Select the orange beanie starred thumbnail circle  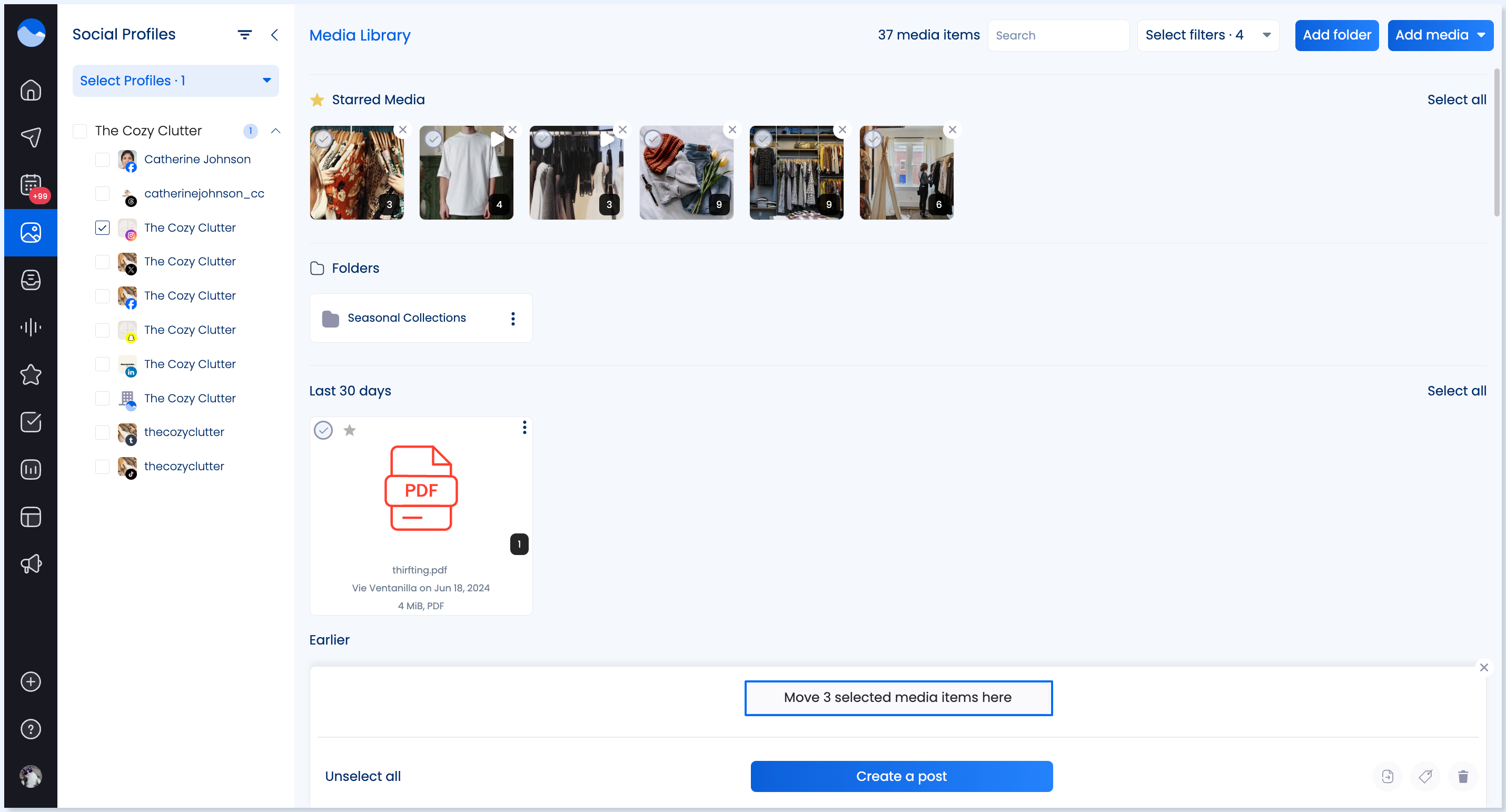(x=653, y=139)
